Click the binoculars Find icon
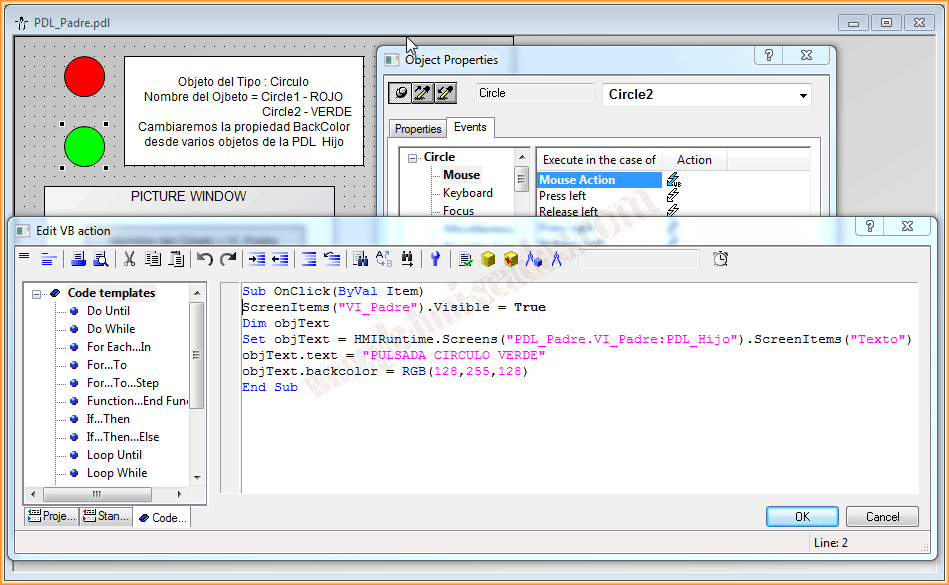 (x=361, y=259)
